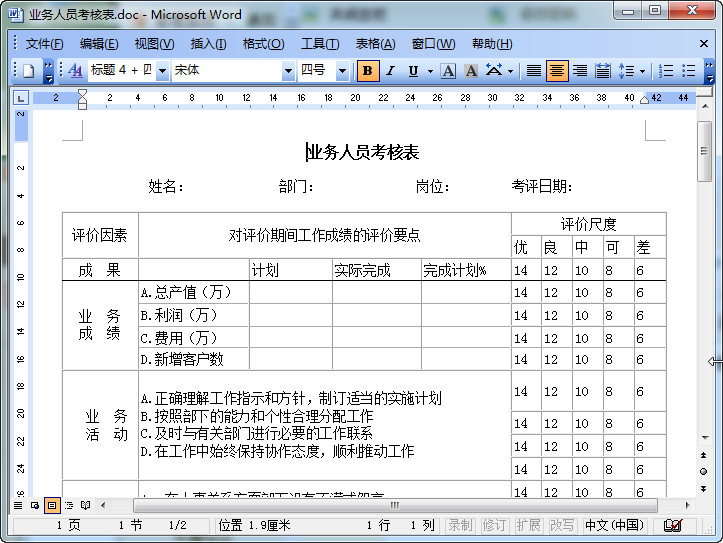Click vertical scrollbar up arrow
Screen dimensions: 723x543
coord(705,106)
